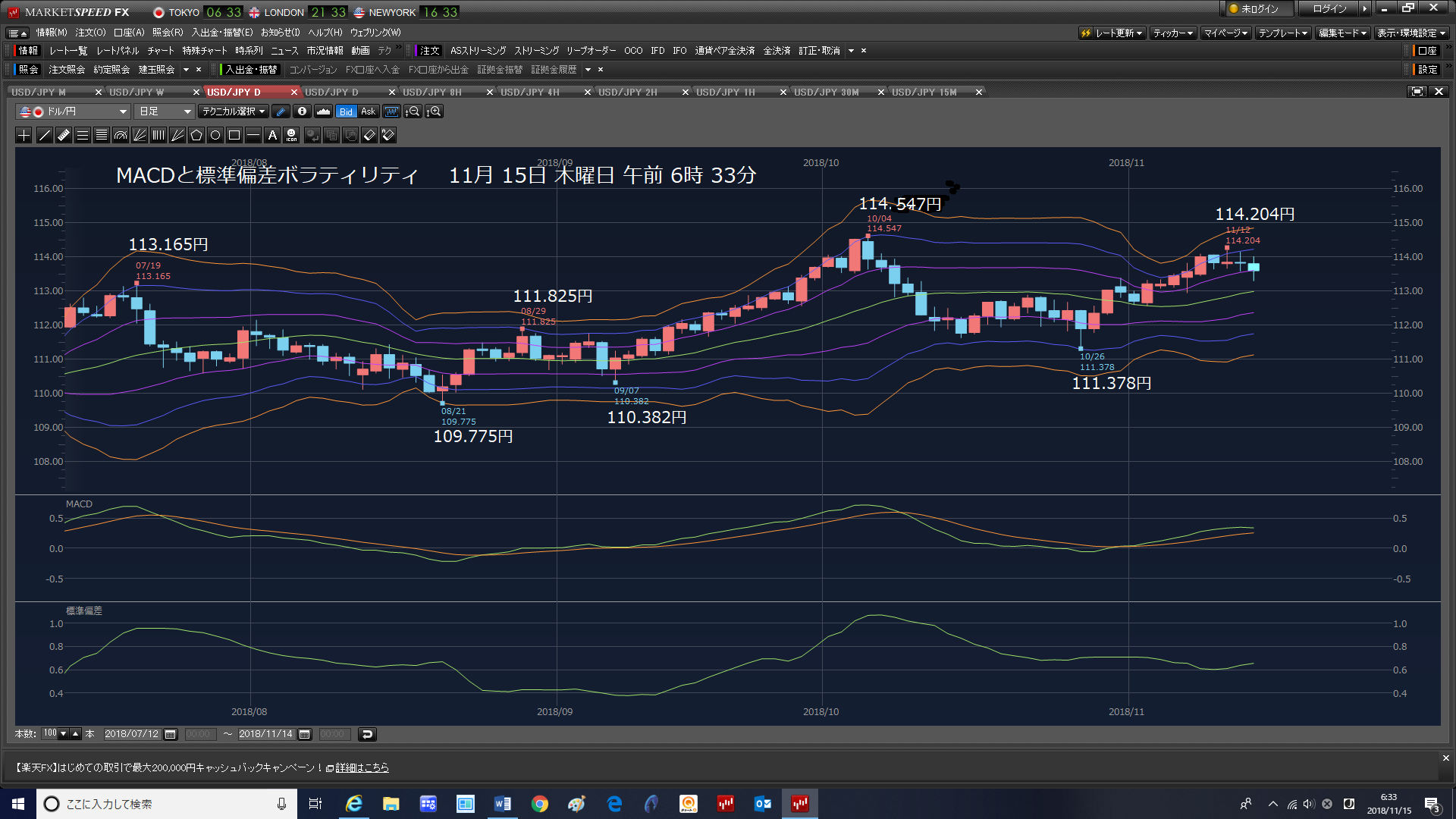Viewport: 1456px width, 819px height.
Task: Select the Fibonacci fan tool
Action: [140, 135]
